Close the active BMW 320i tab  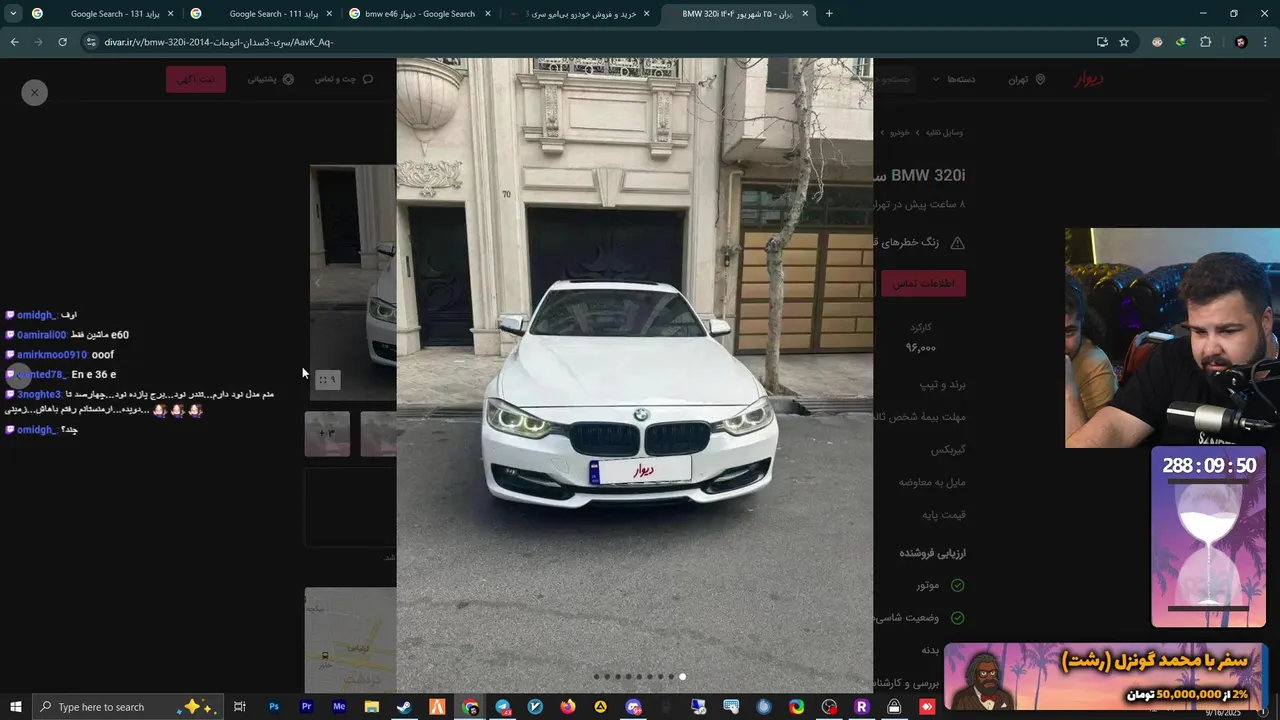pos(806,14)
